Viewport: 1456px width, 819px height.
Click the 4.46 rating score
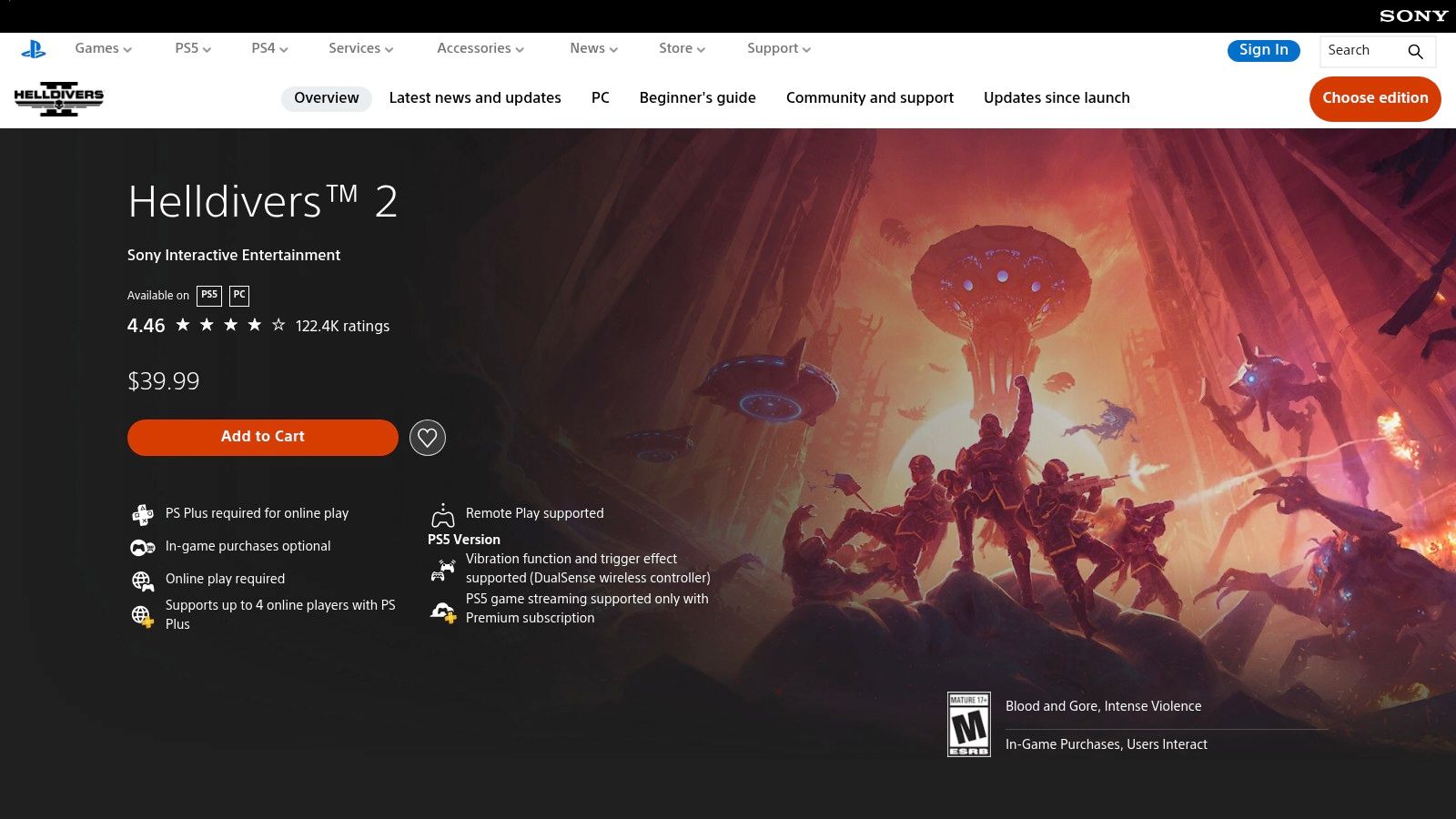click(x=147, y=326)
